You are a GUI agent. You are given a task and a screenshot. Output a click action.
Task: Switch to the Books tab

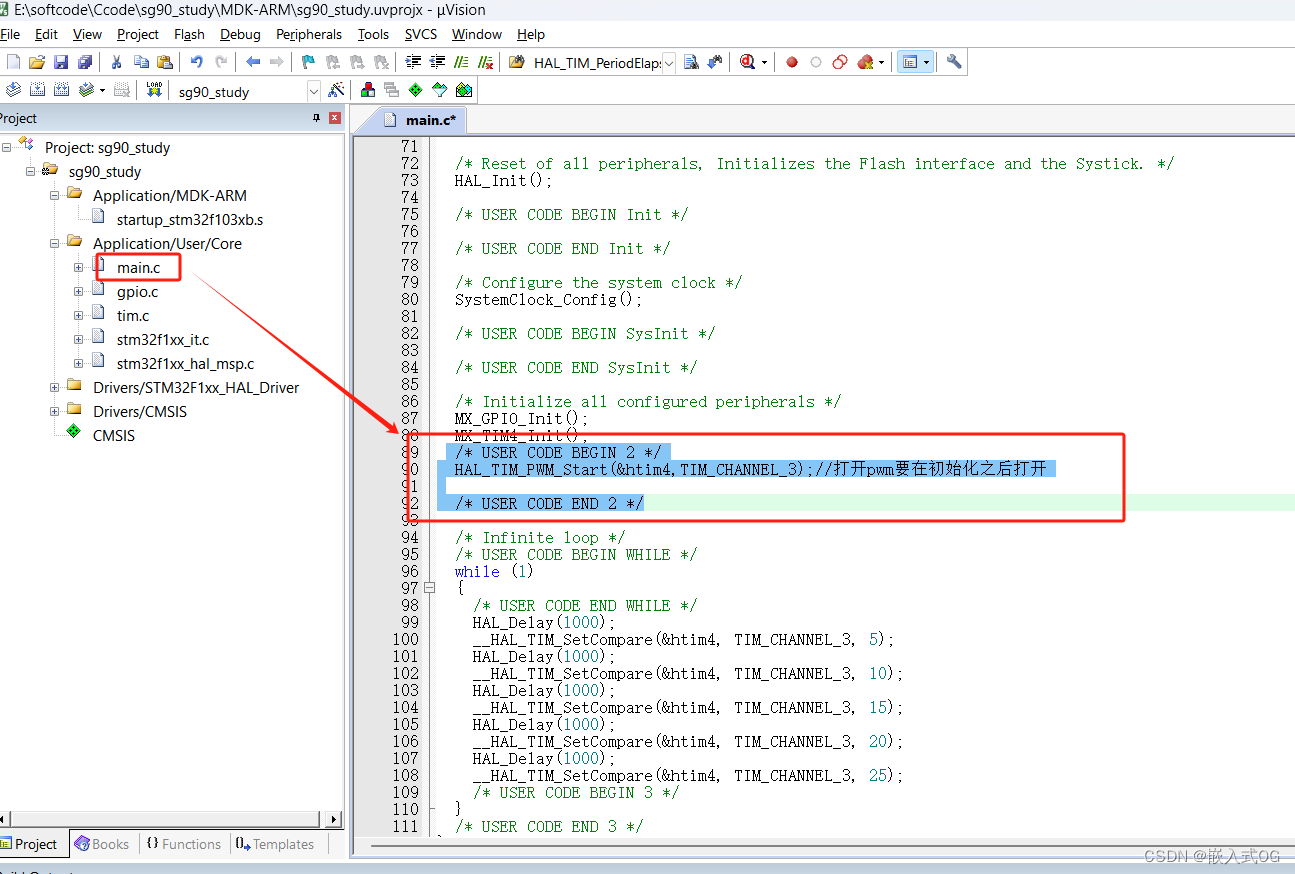click(x=102, y=844)
